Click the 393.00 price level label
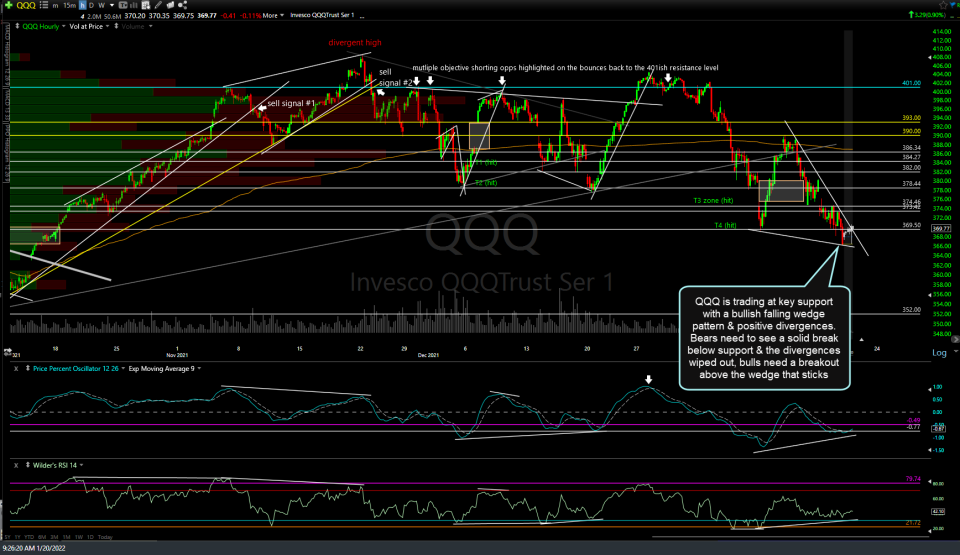The height and width of the screenshot is (555, 960). pos(911,118)
